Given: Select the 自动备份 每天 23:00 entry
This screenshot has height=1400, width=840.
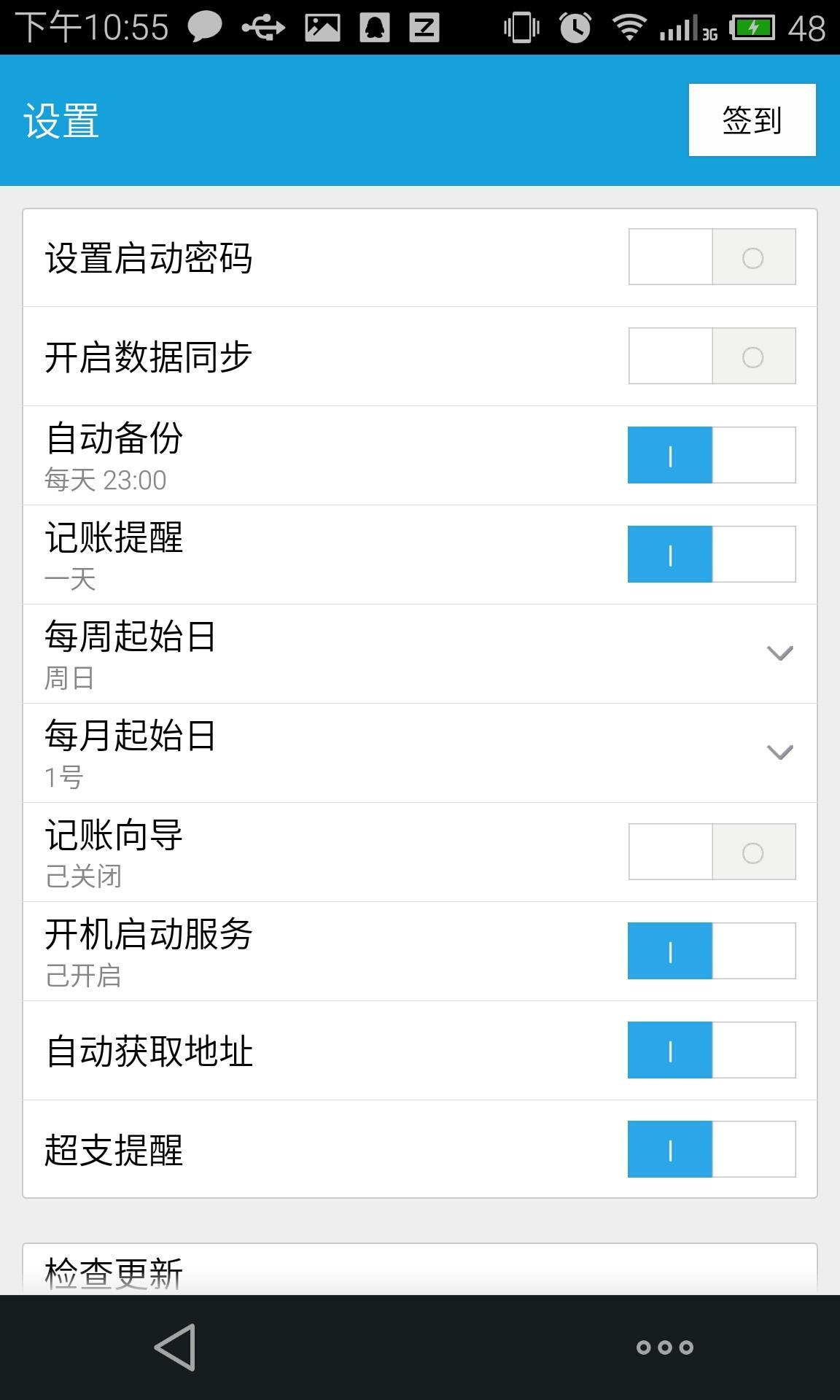Looking at the screenshot, I should (x=292, y=456).
